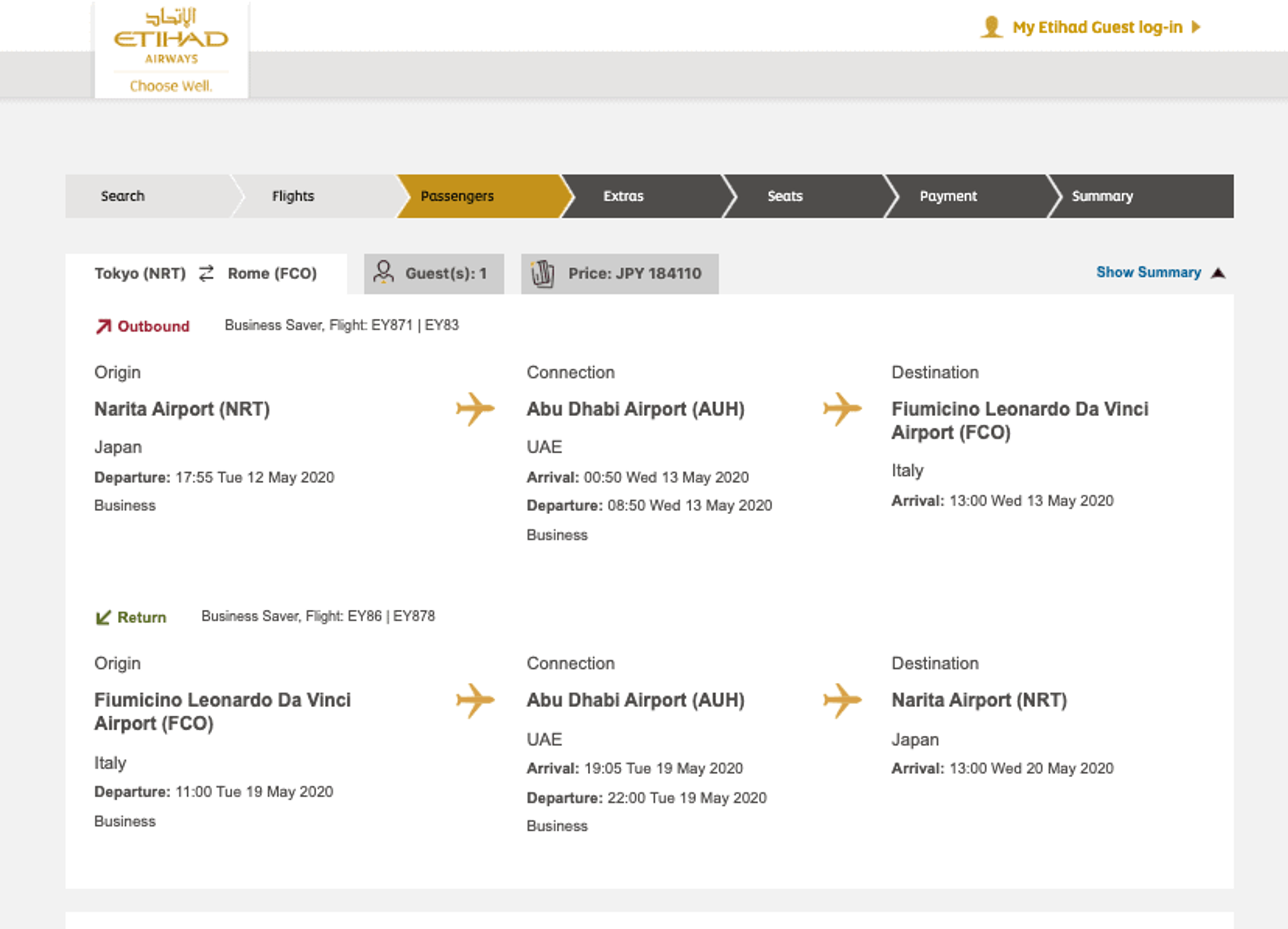Click the price ticket icon
1288x929 pixels.
pos(542,273)
